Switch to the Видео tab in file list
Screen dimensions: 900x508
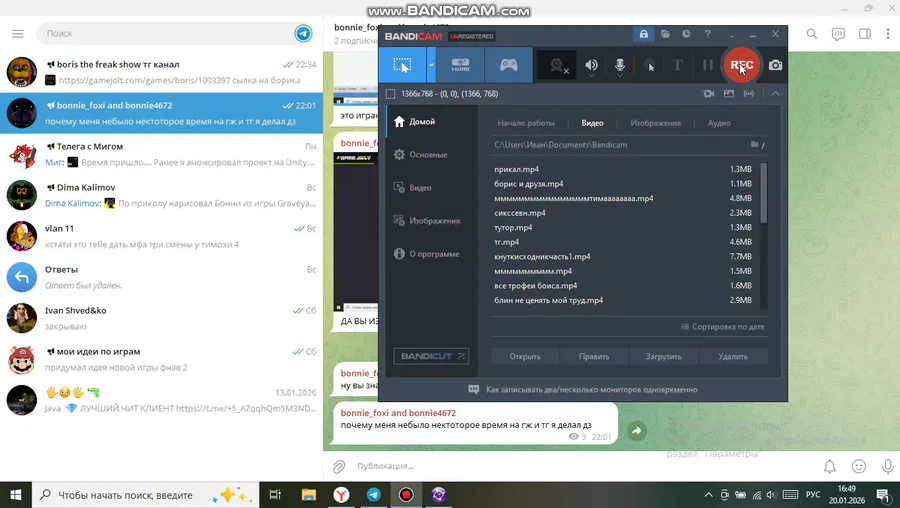[x=592, y=123]
